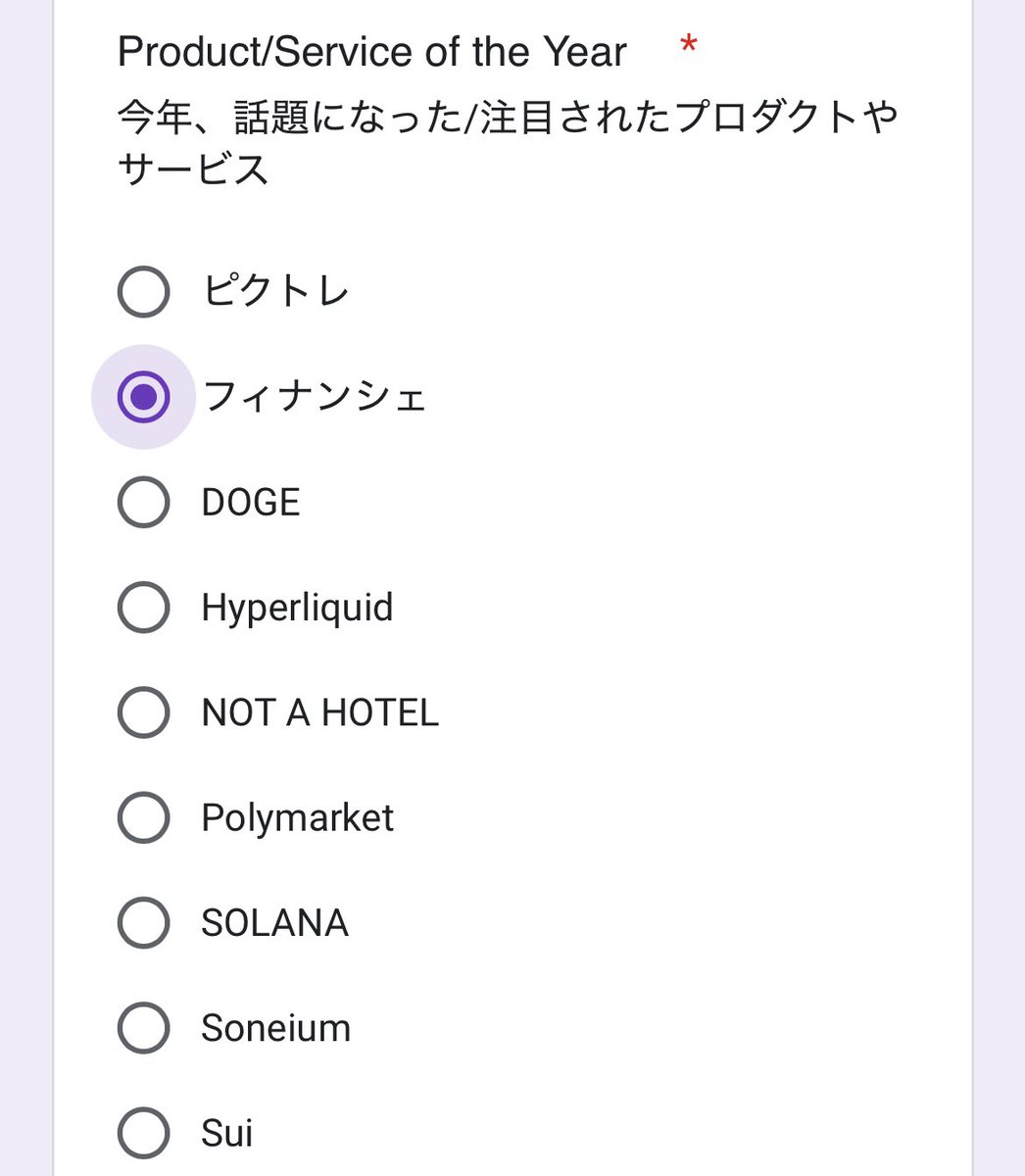Click the フィナンシェ option label text
This screenshot has height=1176, width=1025.
point(315,397)
